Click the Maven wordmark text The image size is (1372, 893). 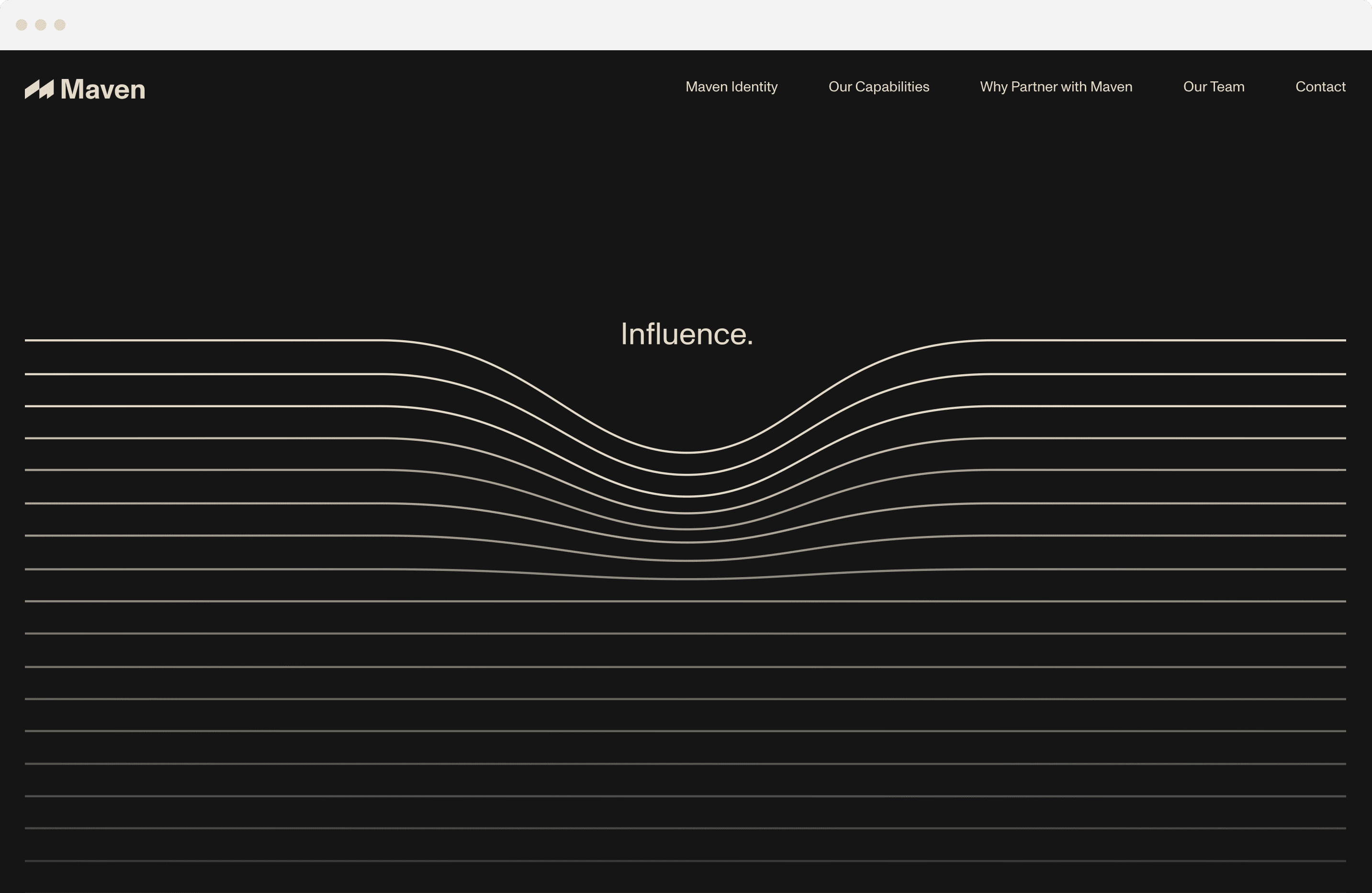tap(102, 90)
